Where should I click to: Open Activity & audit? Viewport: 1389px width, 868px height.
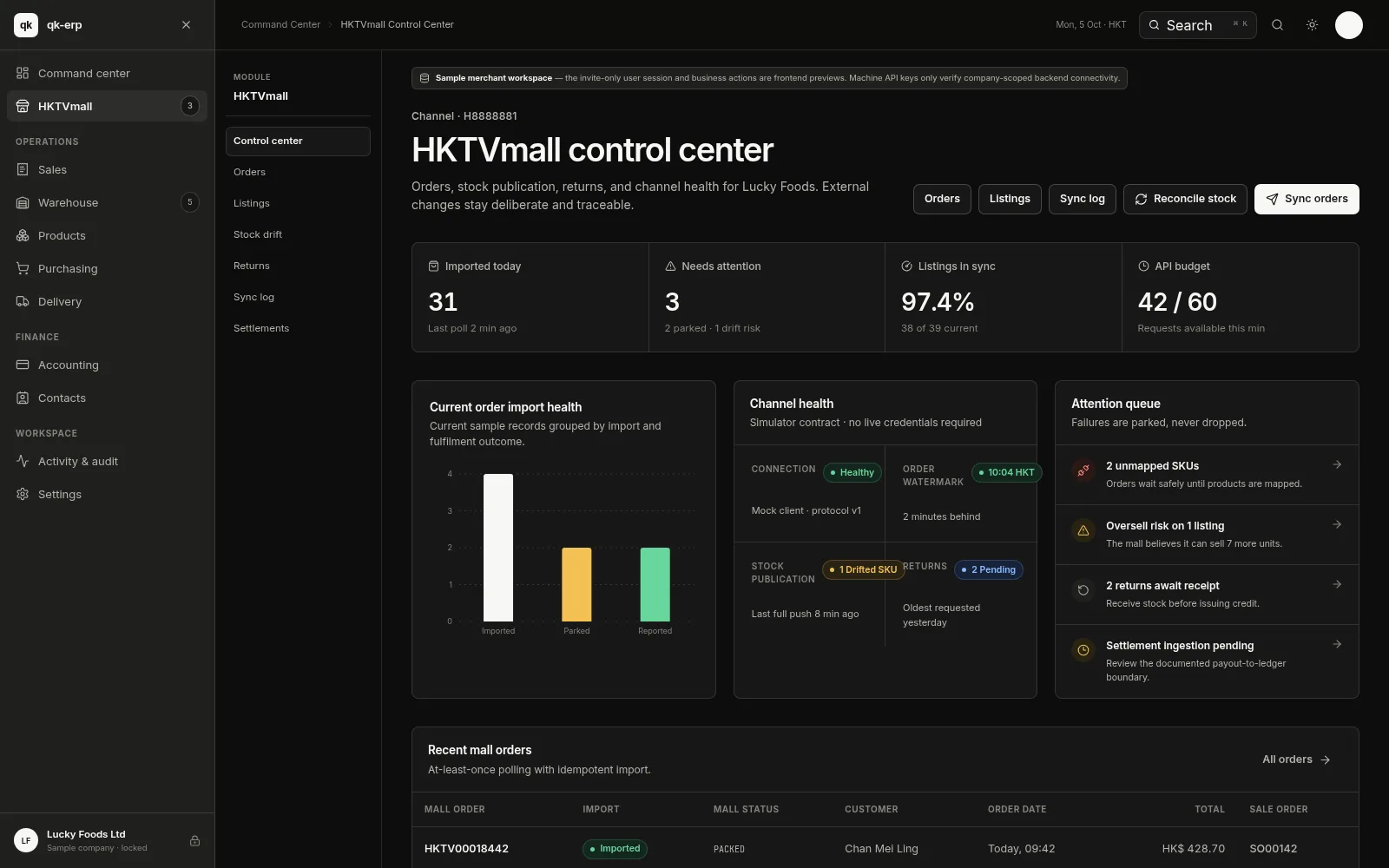[107, 461]
